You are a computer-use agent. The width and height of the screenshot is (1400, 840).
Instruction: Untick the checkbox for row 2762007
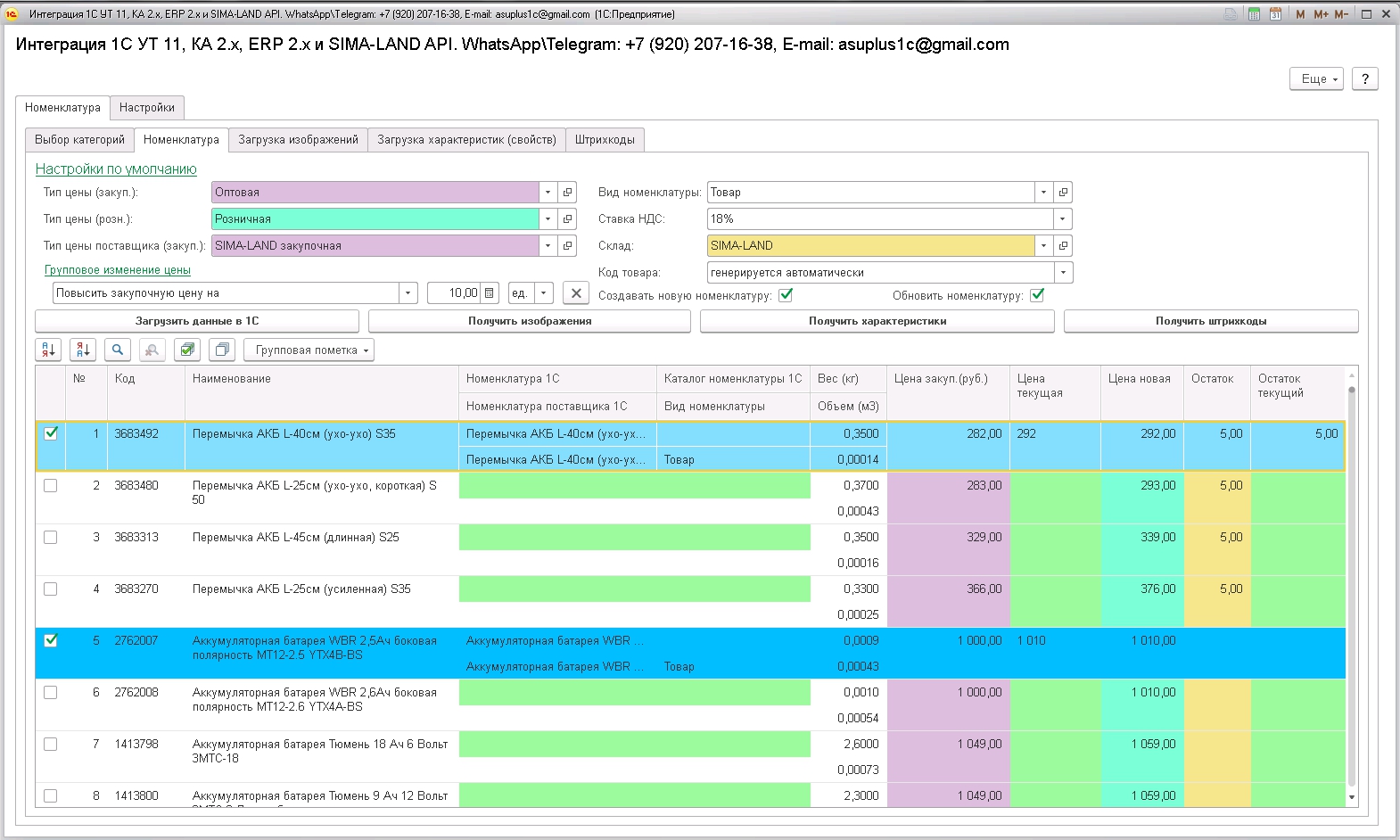tap(51, 641)
